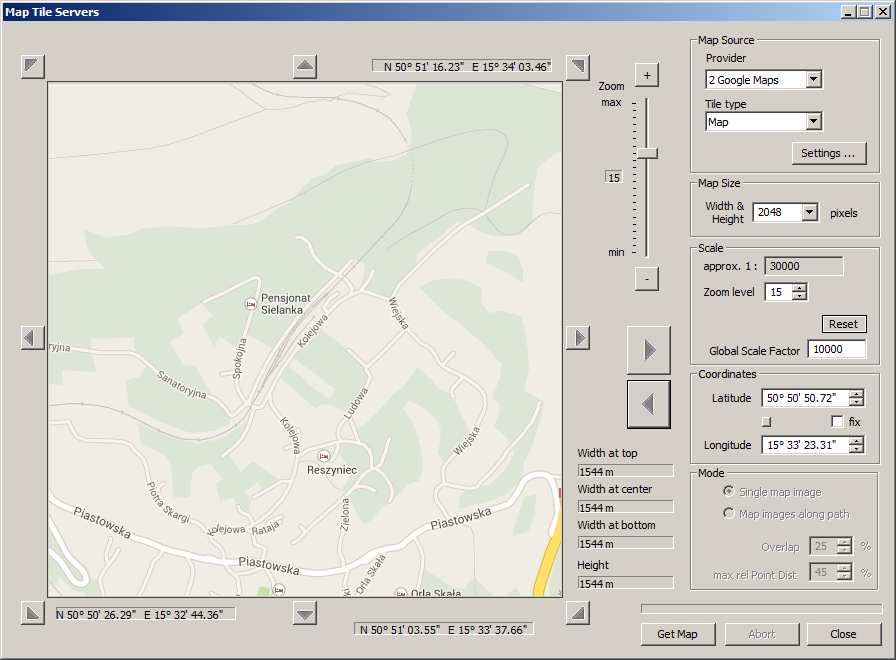Click the zoom slider handle

(646, 153)
